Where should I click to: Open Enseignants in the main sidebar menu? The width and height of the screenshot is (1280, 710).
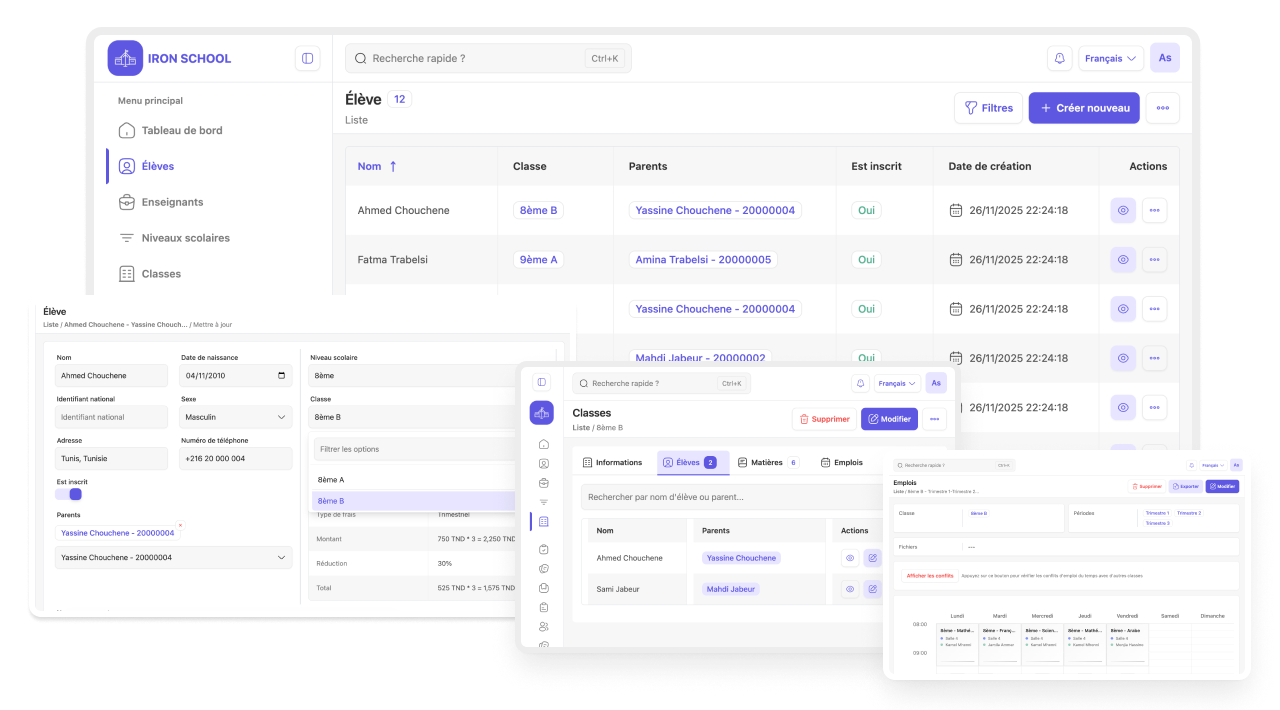pos(172,202)
